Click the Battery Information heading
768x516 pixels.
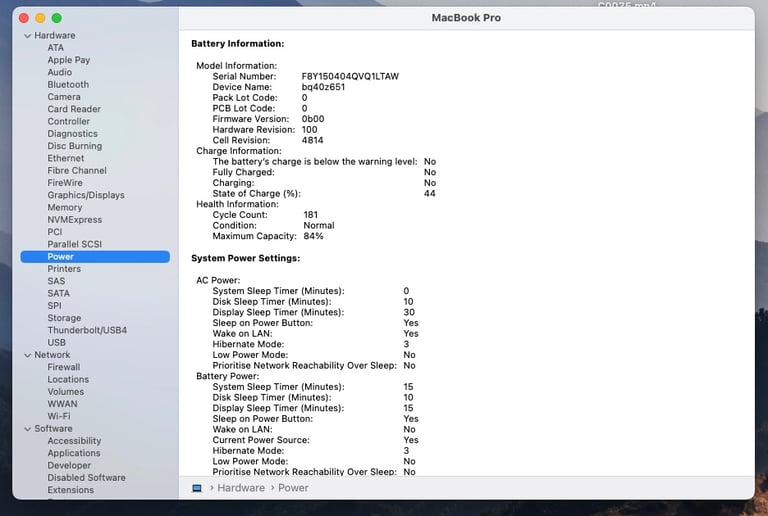238,44
